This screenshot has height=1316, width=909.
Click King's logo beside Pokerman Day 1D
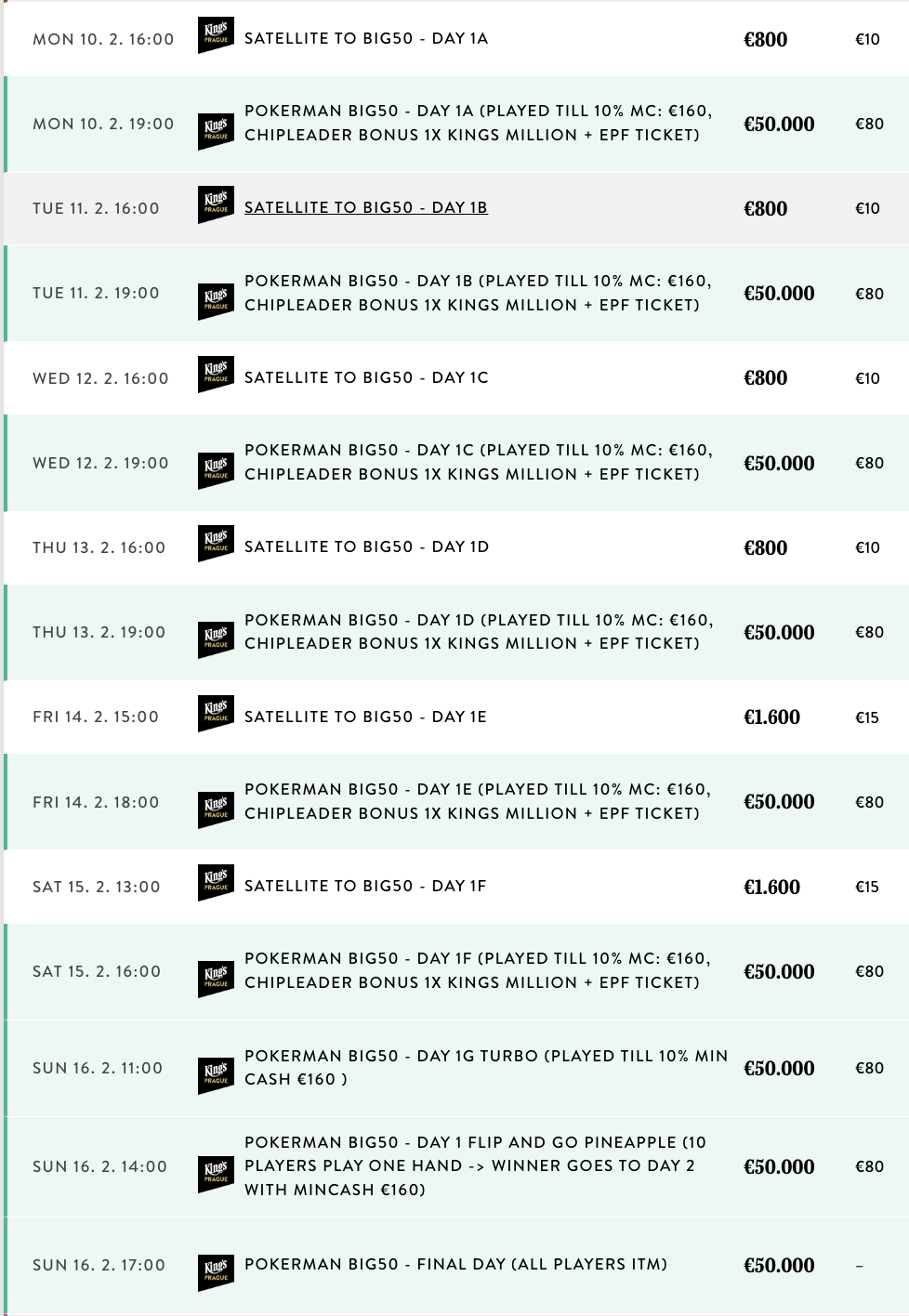point(216,641)
